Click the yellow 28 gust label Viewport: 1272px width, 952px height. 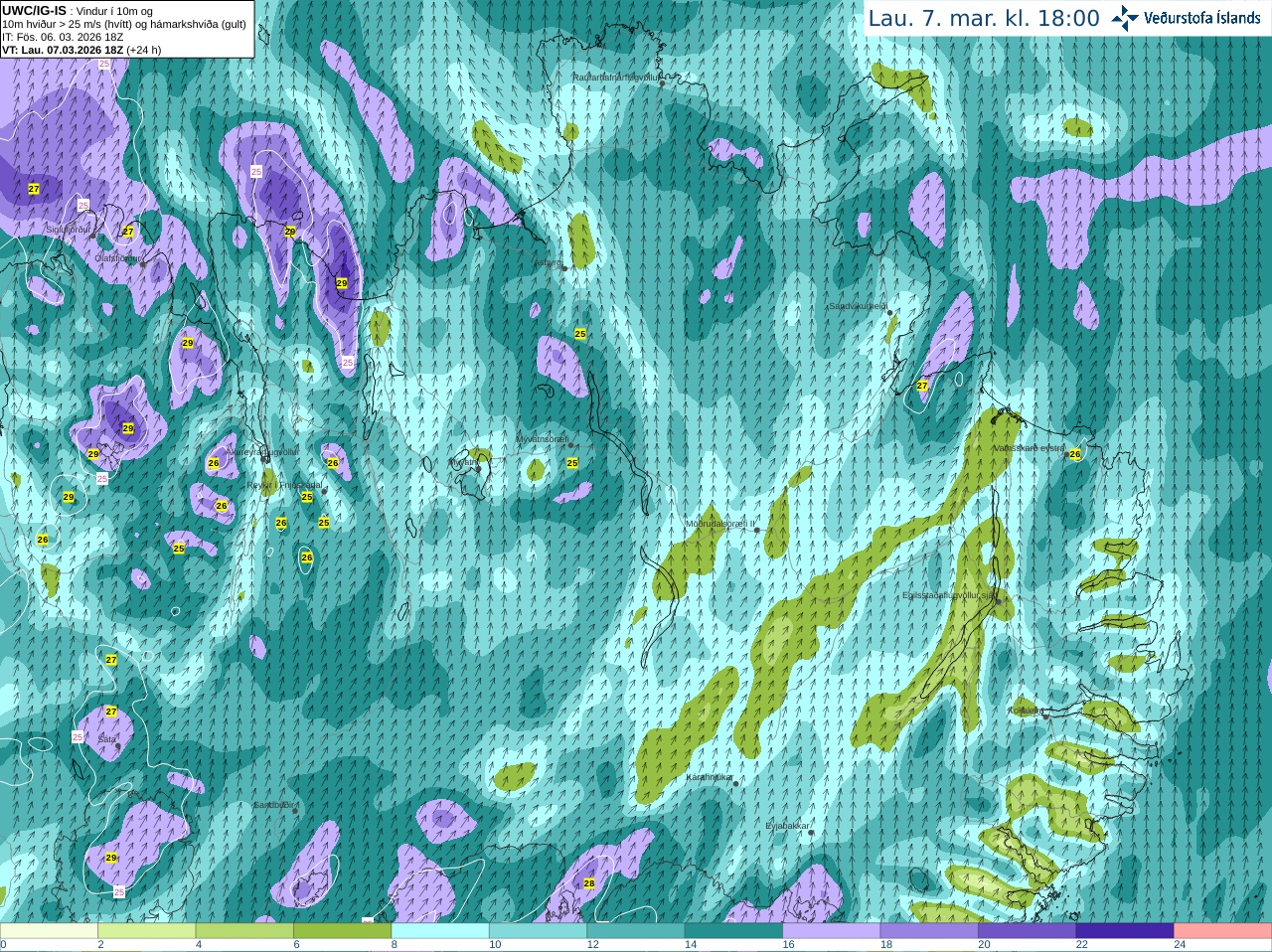coord(589,883)
